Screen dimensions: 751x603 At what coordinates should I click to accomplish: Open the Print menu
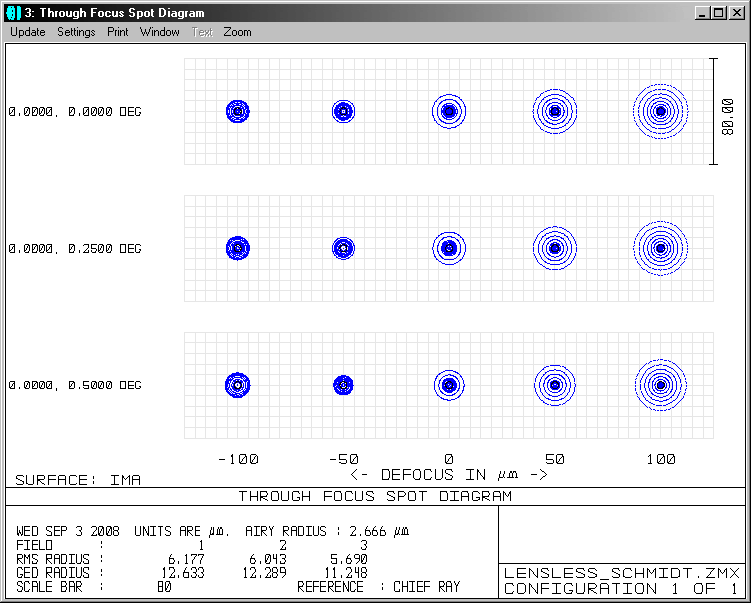[x=118, y=32]
